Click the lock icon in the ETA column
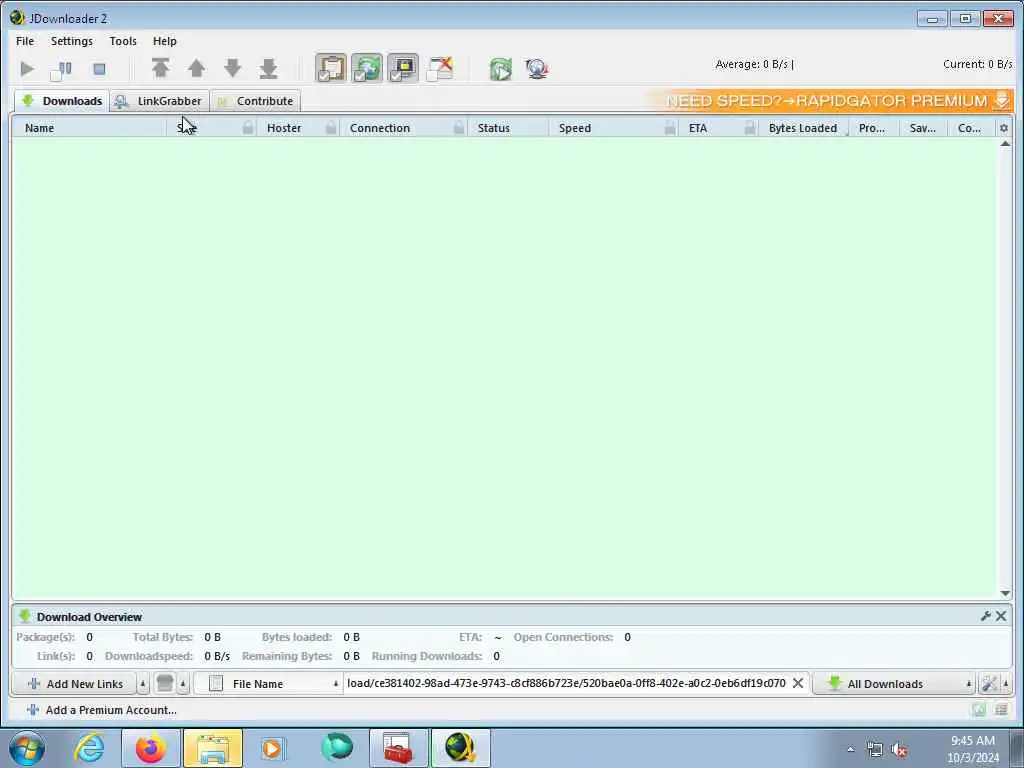The width and height of the screenshot is (1024, 768). (750, 128)
